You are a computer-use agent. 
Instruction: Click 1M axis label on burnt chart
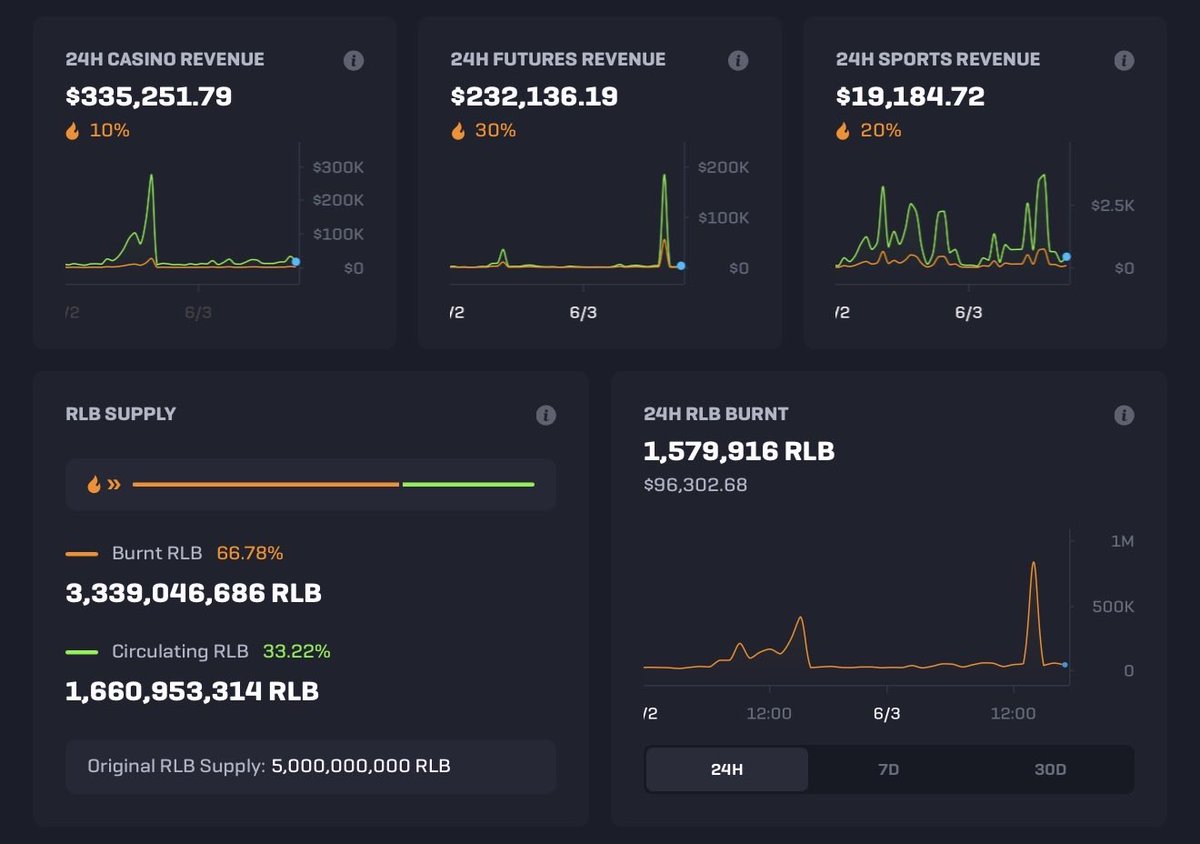coord(1122,541)
